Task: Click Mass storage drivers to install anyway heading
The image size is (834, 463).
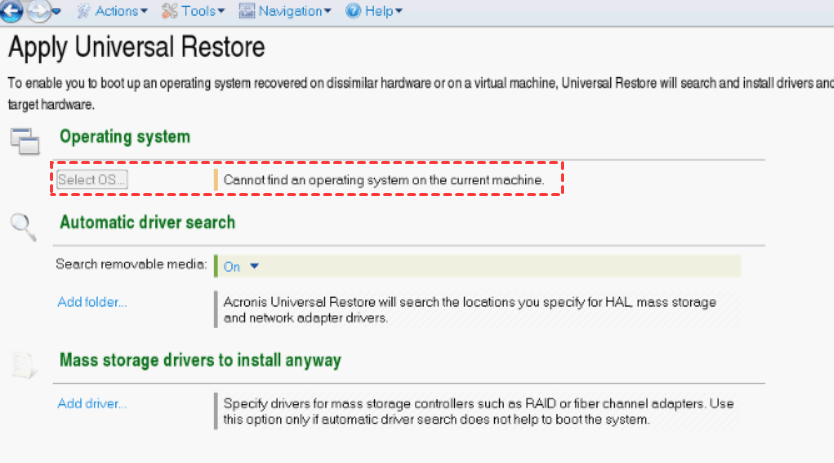Action: (x=200, y=360)
